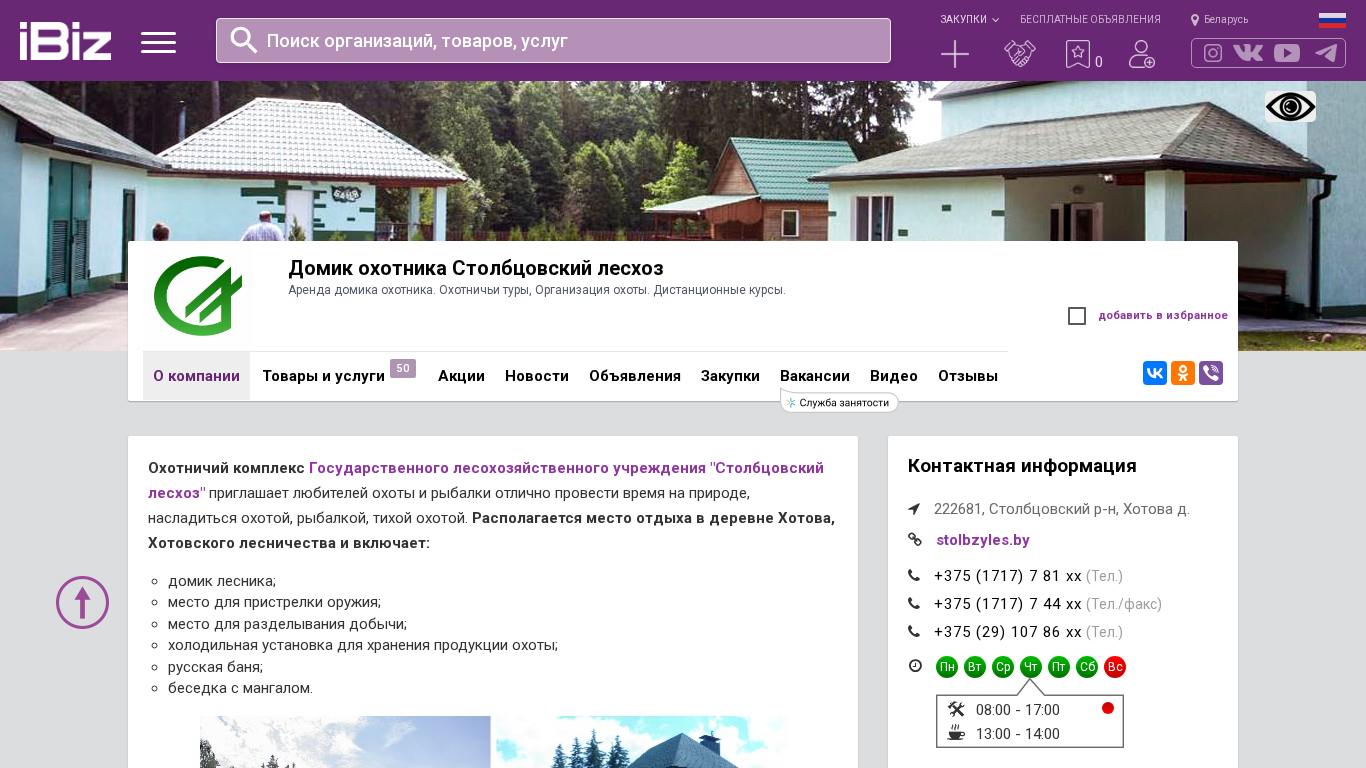The height and width of the screenshot is (768, 1366).
Task: Click the company green logo
Action: (x=197, y=296)
